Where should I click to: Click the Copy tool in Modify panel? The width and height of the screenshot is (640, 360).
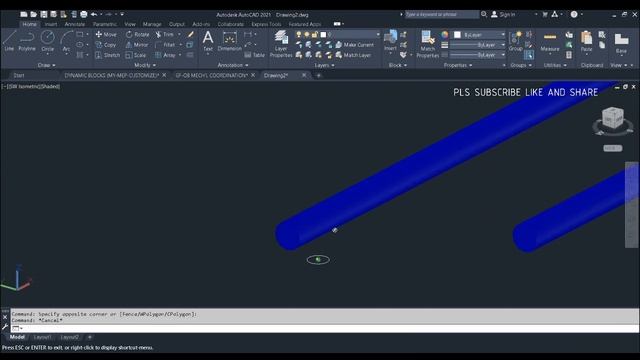(106, 45)
